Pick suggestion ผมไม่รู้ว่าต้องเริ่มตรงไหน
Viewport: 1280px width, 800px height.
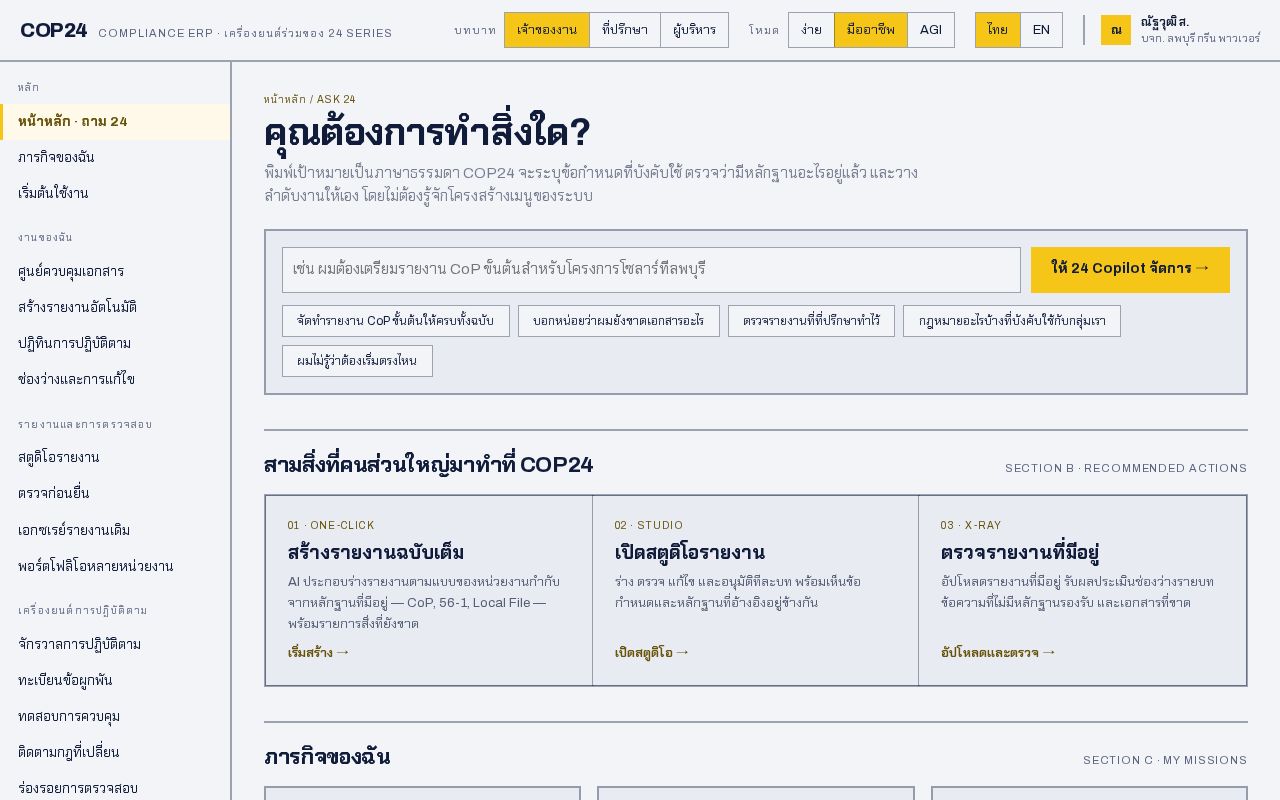(x=357, y=361)
